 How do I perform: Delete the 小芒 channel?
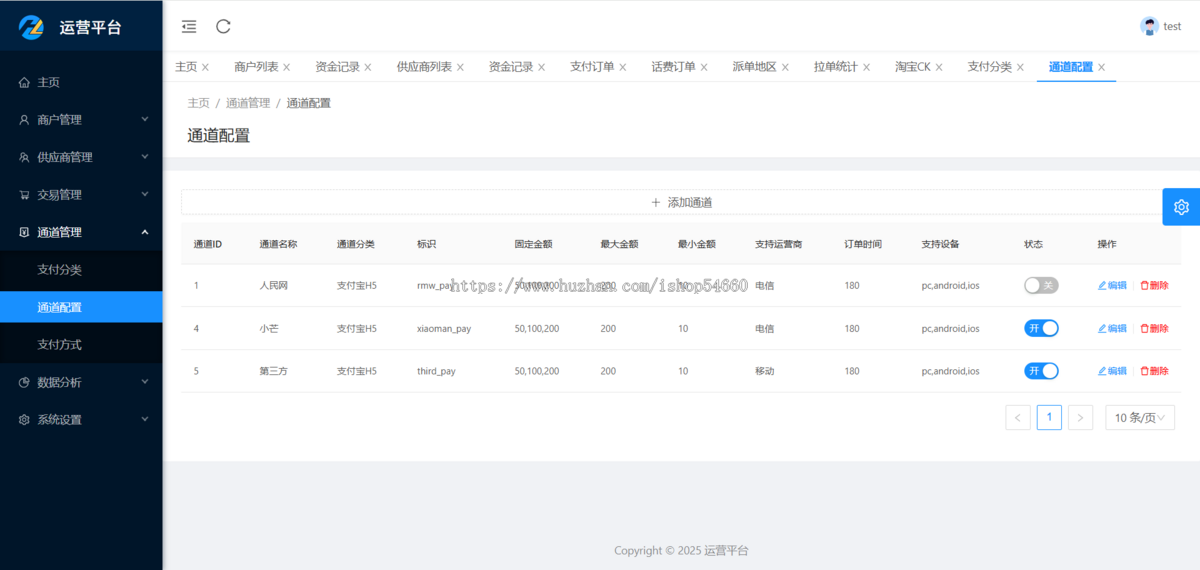tap(1154, 328)
